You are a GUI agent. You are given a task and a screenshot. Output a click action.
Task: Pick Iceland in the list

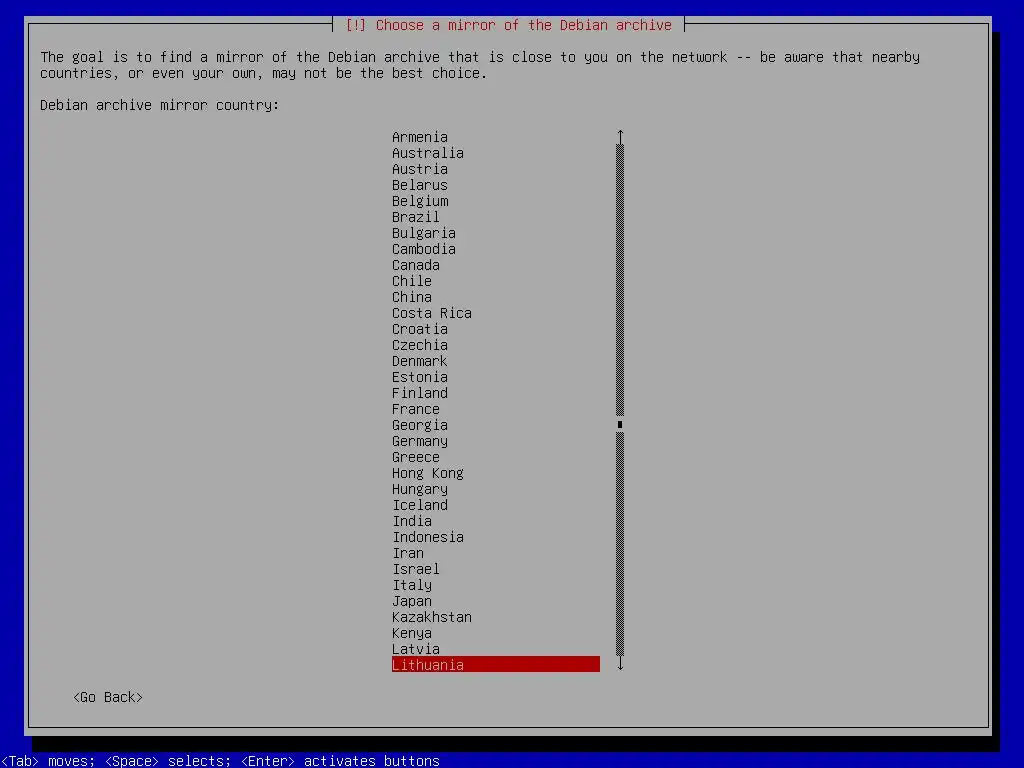420,505
